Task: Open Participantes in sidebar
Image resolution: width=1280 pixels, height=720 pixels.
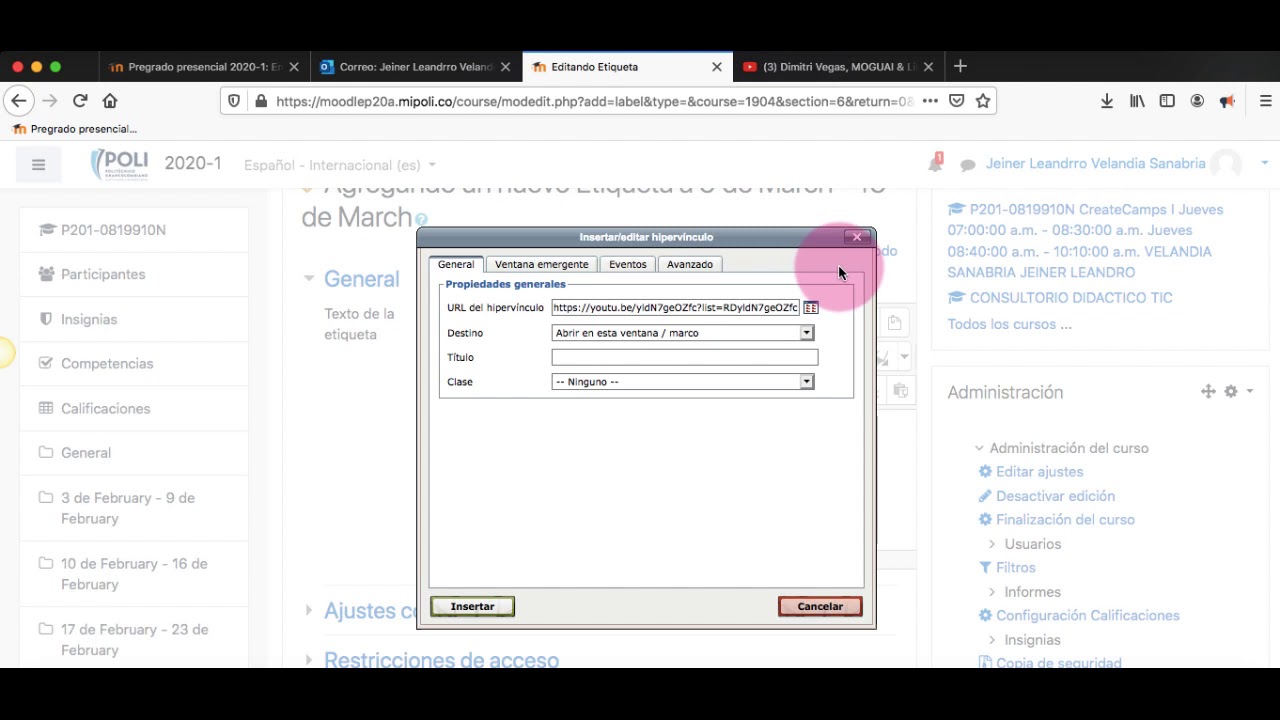Action: coord(103,274)
